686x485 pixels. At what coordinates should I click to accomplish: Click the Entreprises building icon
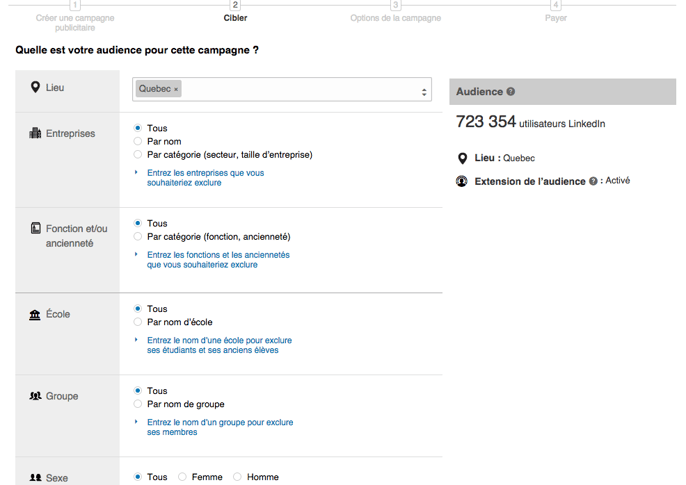coord(35,133)
